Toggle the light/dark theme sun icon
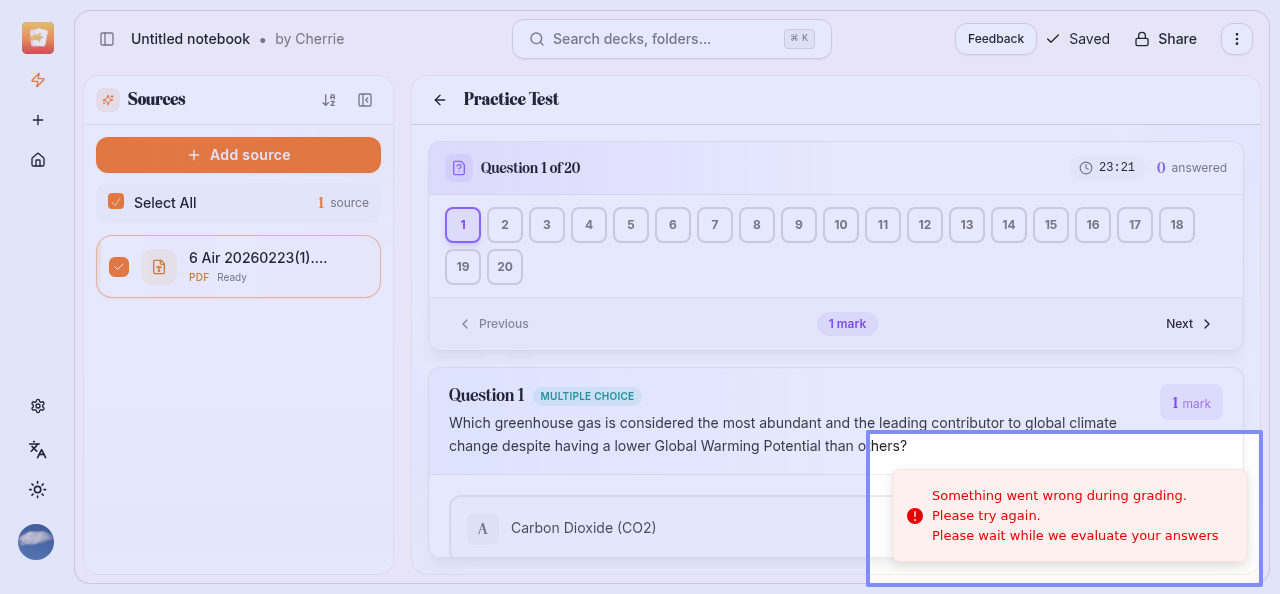 pos(38,489)
